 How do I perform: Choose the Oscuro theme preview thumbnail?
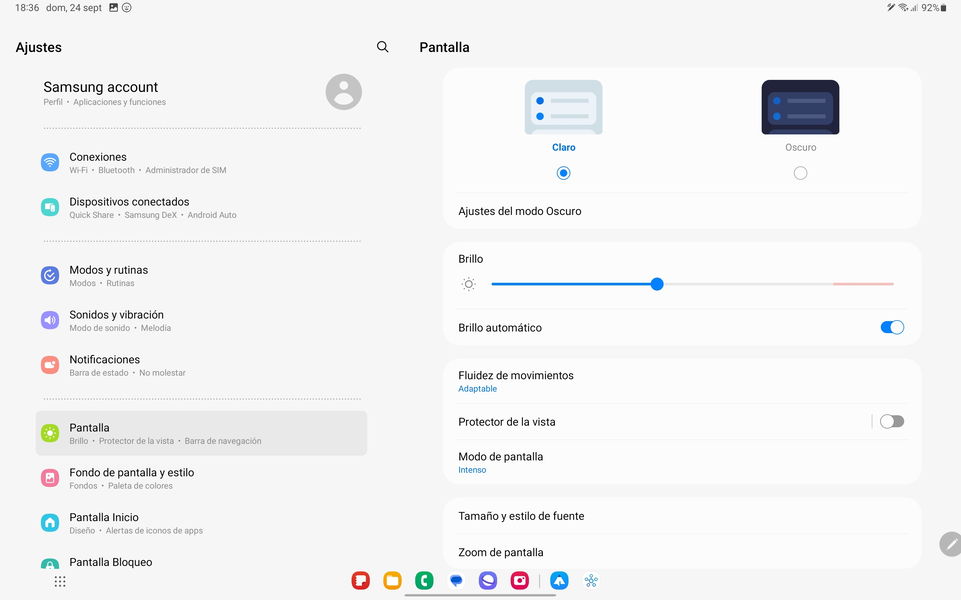pyautogui.click(x=800, y=107)
